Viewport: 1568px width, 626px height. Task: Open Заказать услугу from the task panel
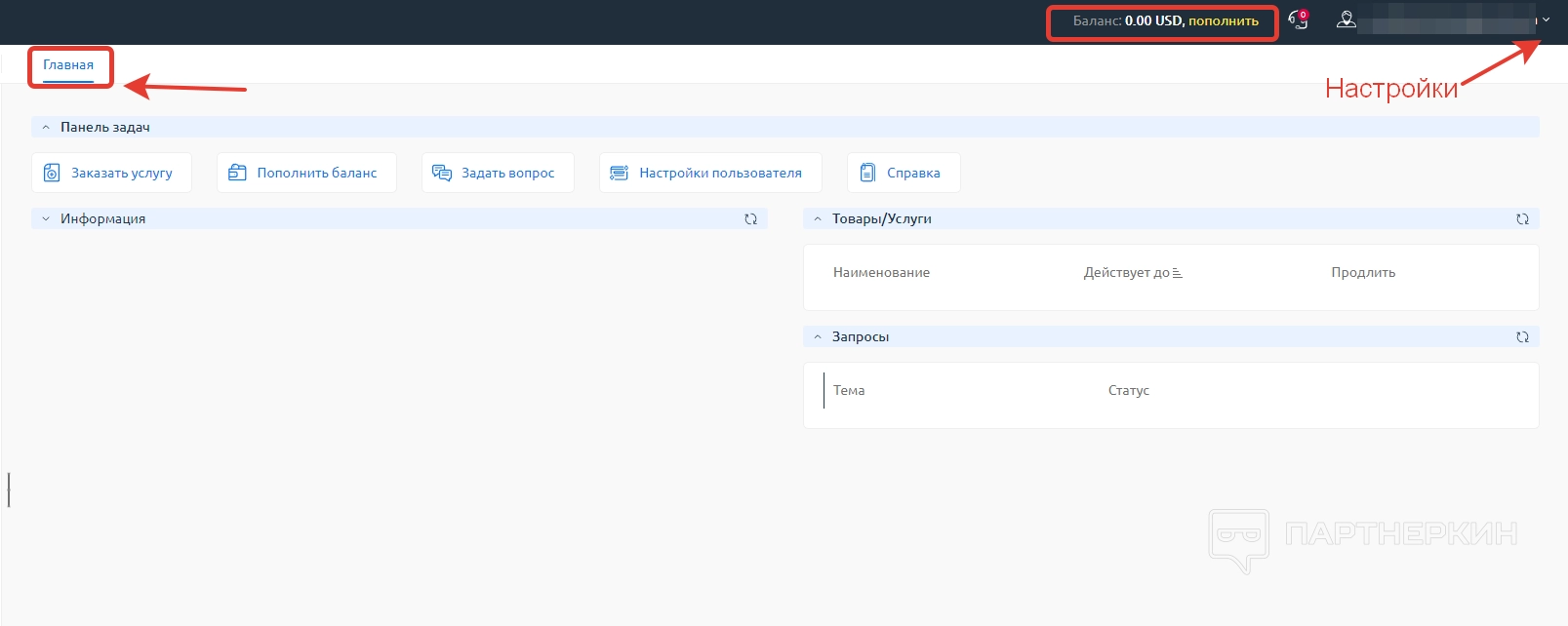[x=111, y=173]
